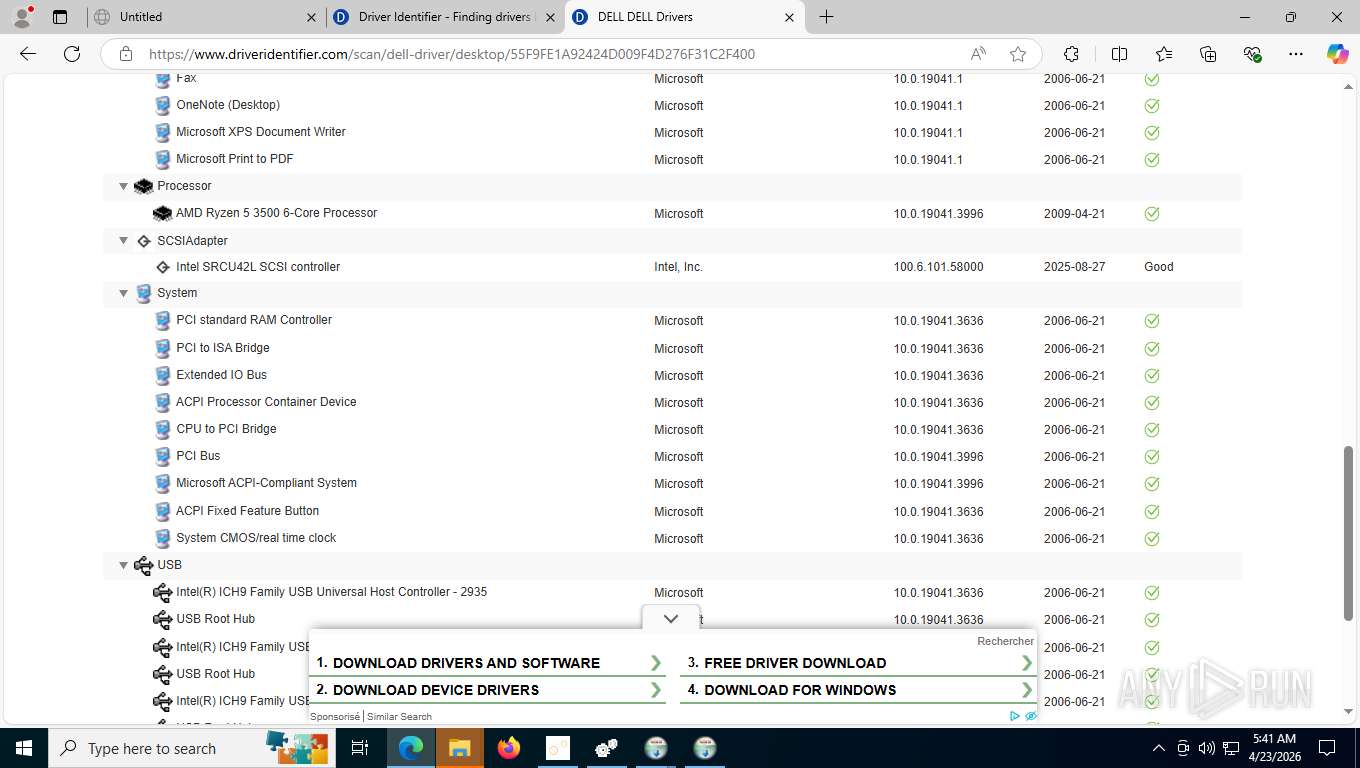Screen dimensions: 1360x768
Task: Open Task View on taskbar
Action: (x=360, y=748)
